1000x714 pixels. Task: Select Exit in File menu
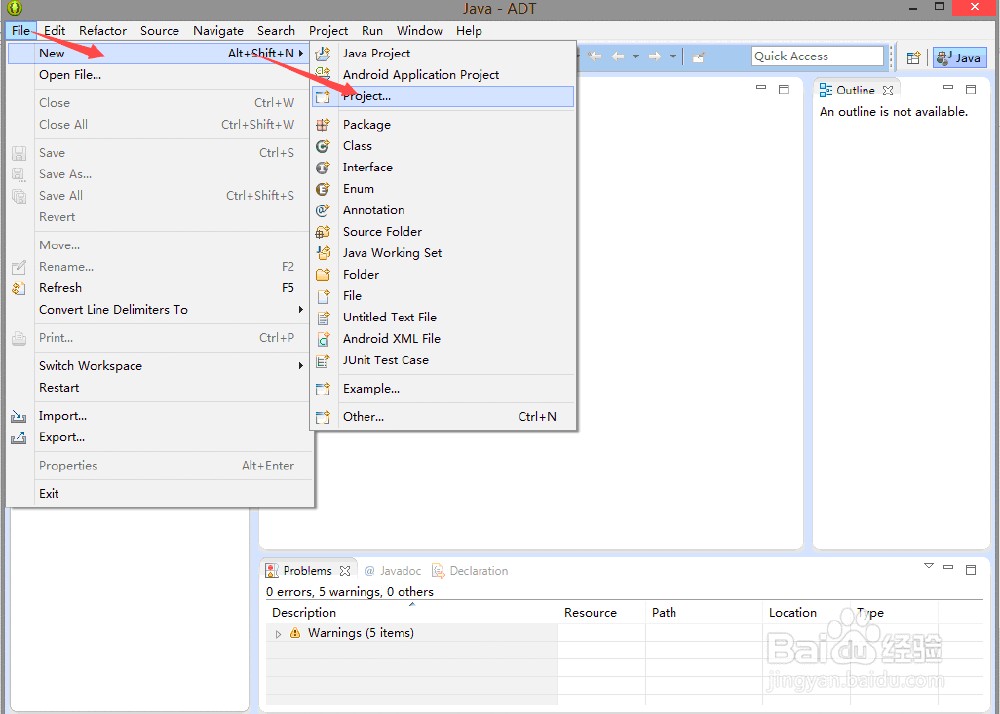point(158,493)
